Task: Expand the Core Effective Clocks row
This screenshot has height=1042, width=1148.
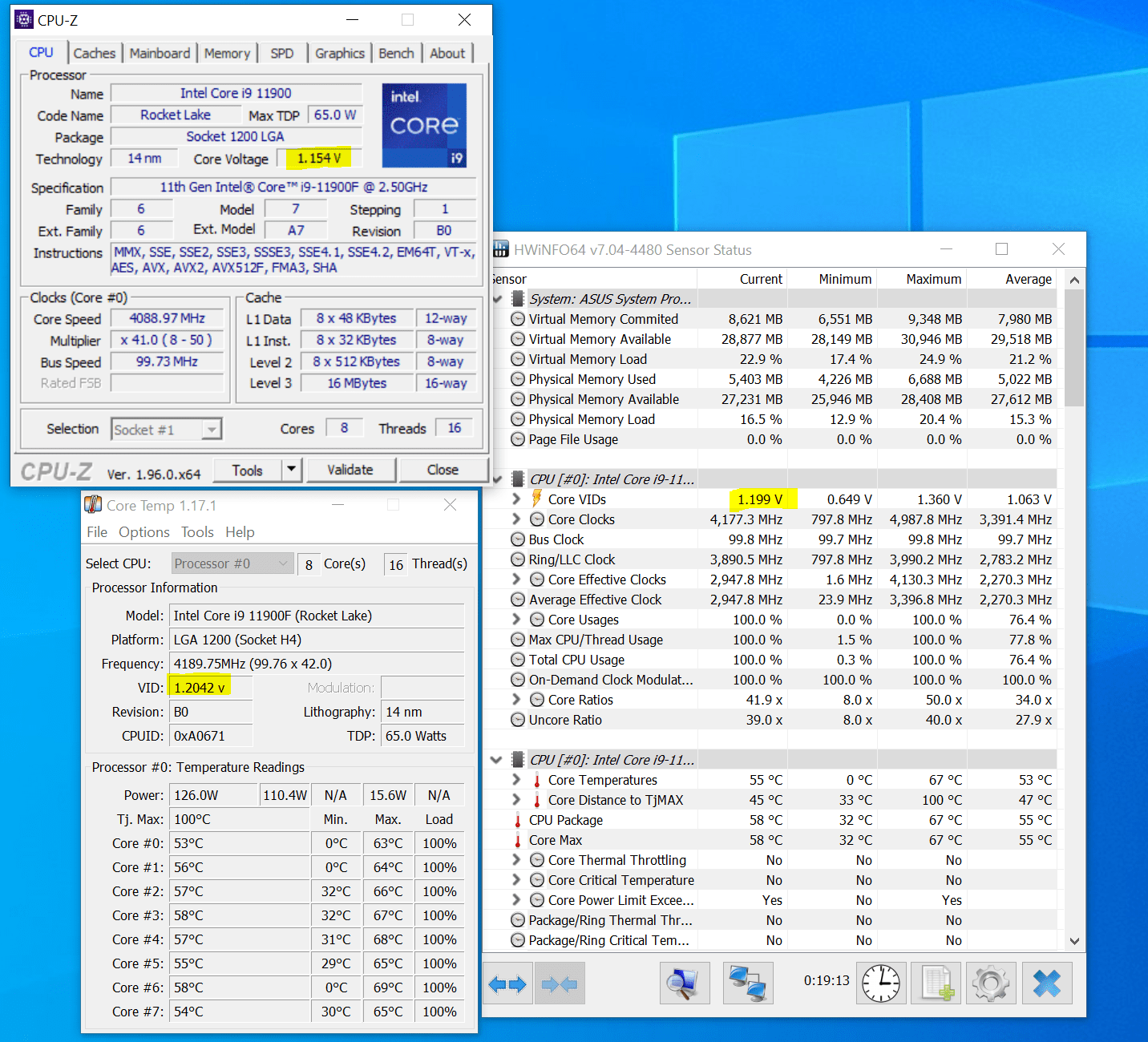Action: (516, 579)
